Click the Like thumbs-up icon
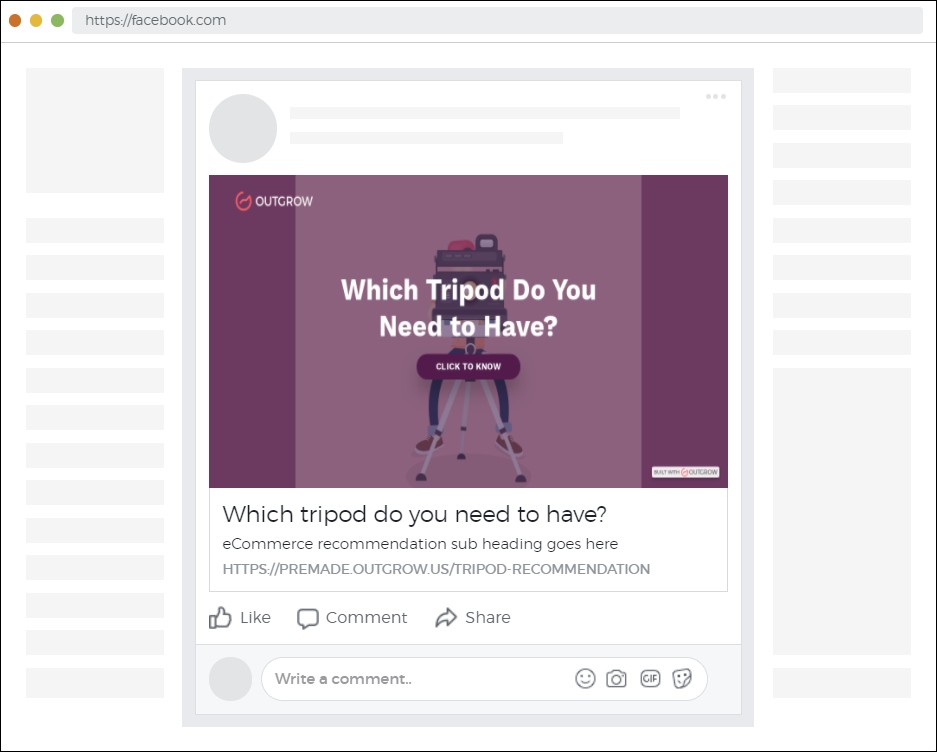 (220, 617)
